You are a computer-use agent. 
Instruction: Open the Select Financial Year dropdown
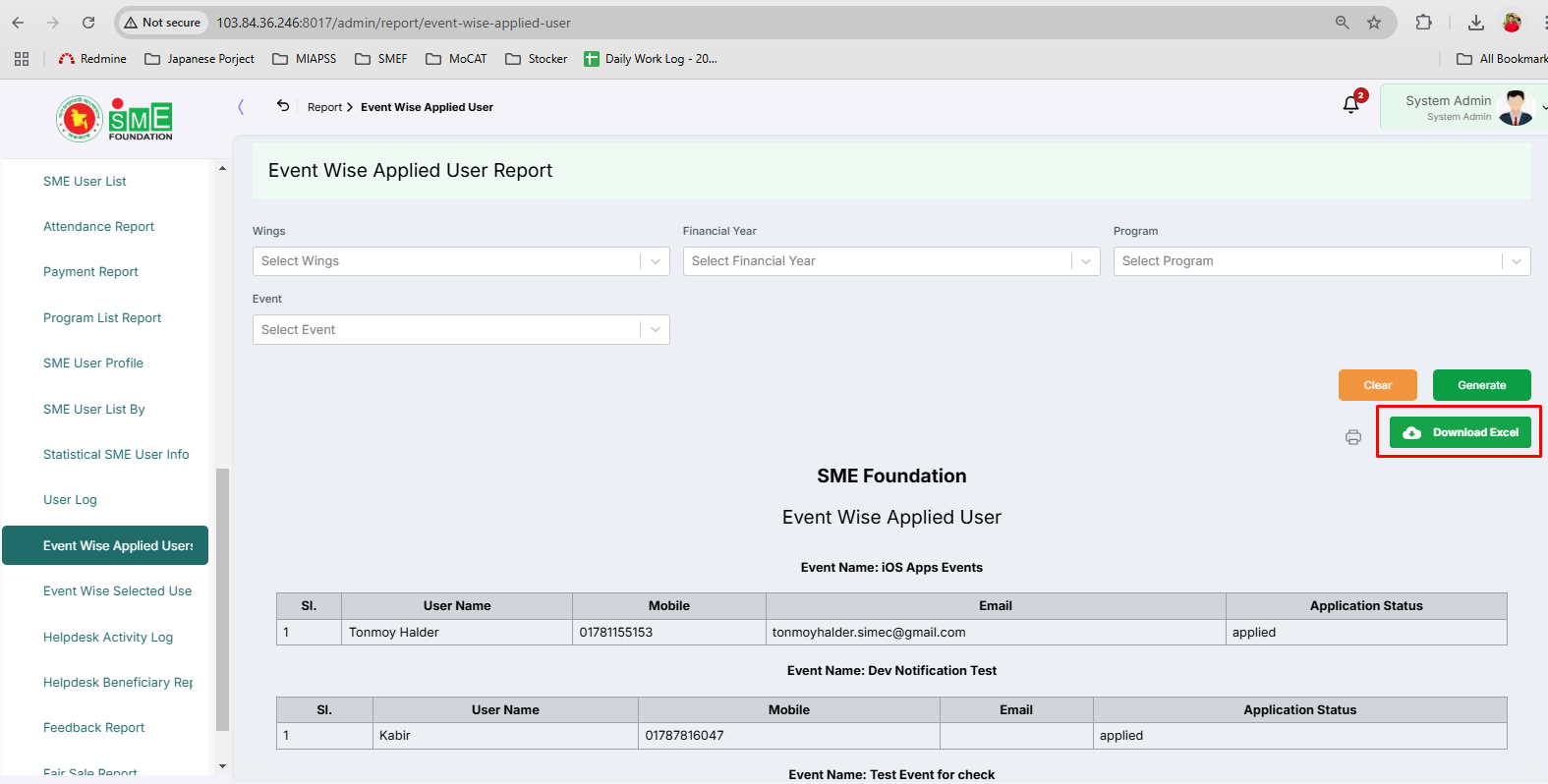(891, 261)
